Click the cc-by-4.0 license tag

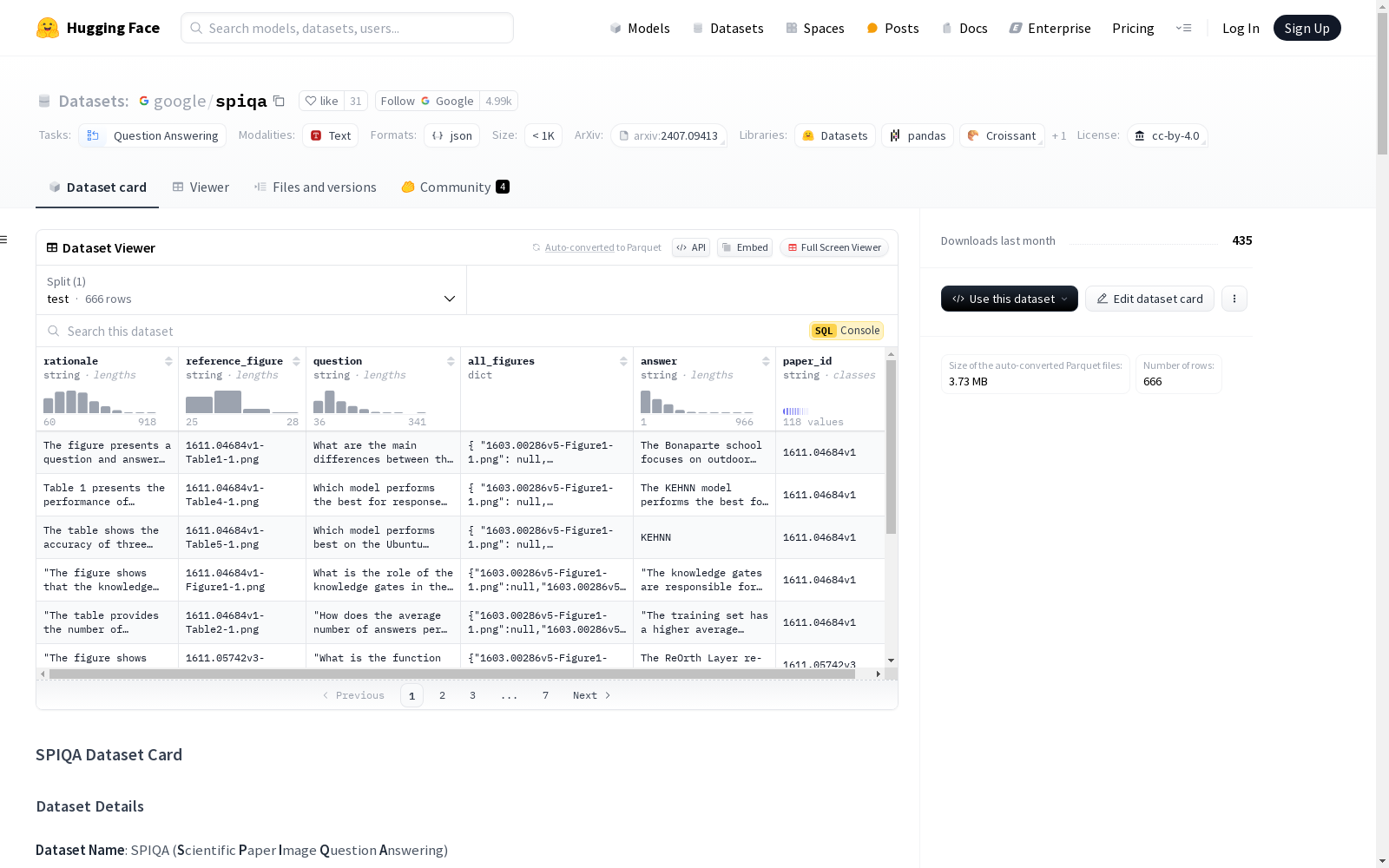coord(1167,135)
